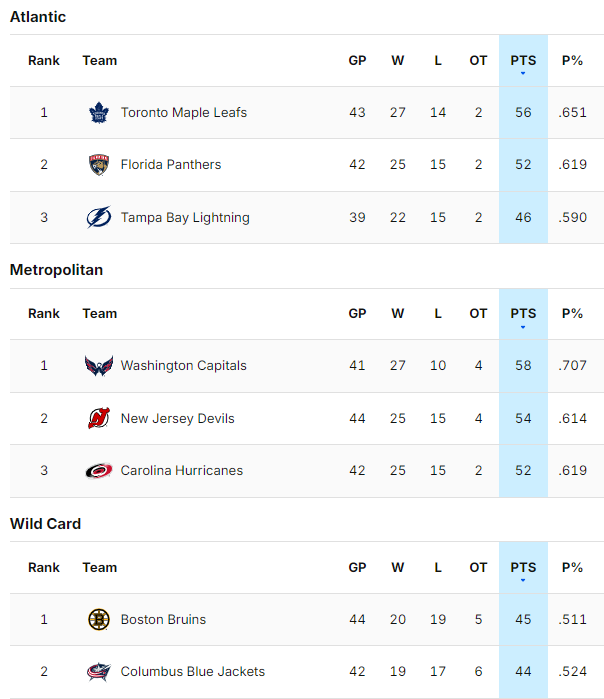Click the Wild Card table OT column header

coord(478,568)
